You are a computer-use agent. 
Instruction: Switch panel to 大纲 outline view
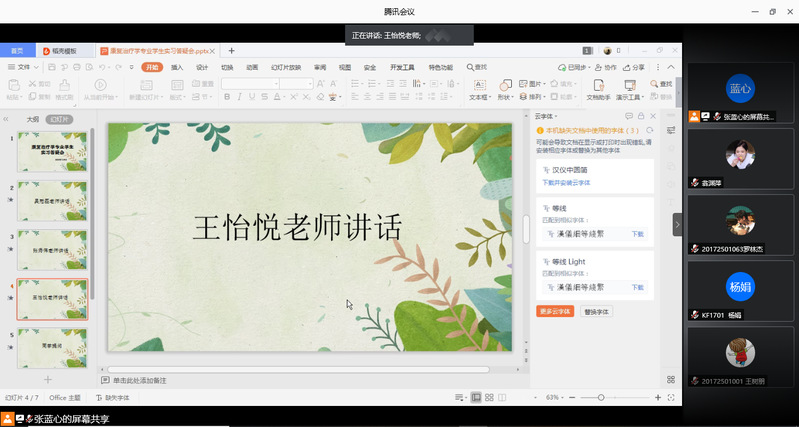click(x=33, y=118)
